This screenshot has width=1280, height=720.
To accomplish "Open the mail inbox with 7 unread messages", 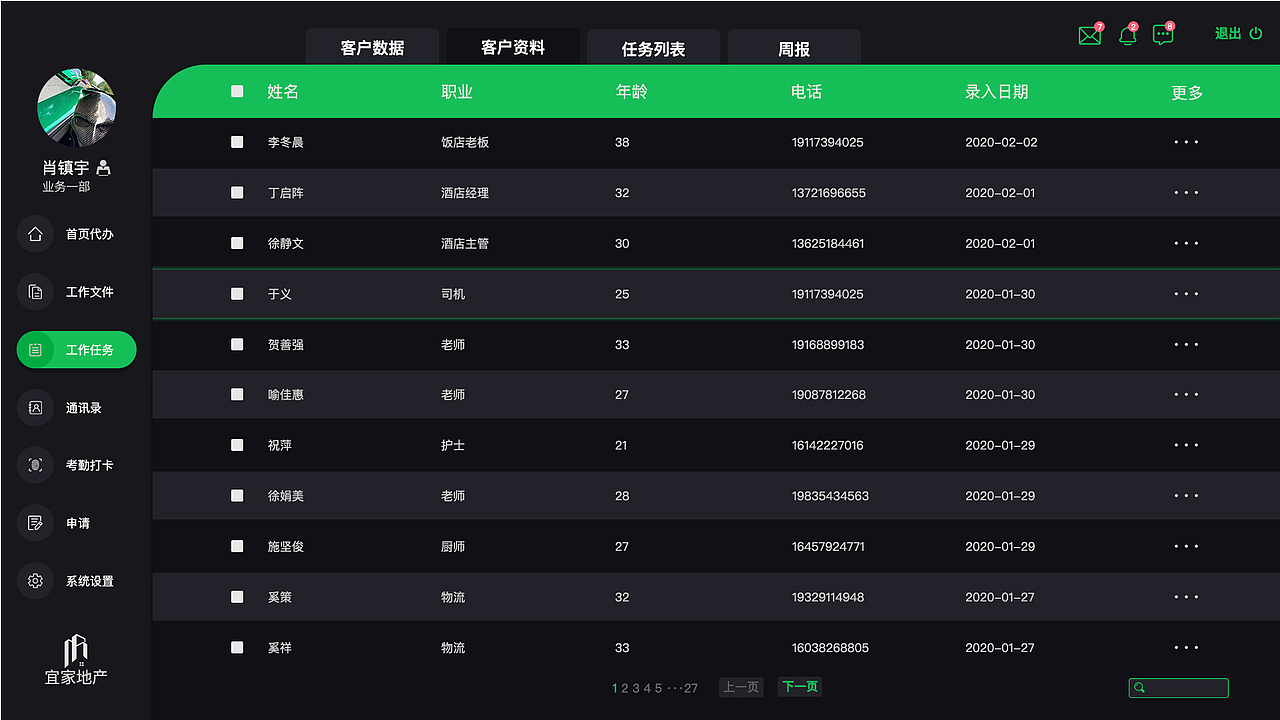I will click(x=1089, y=35).
